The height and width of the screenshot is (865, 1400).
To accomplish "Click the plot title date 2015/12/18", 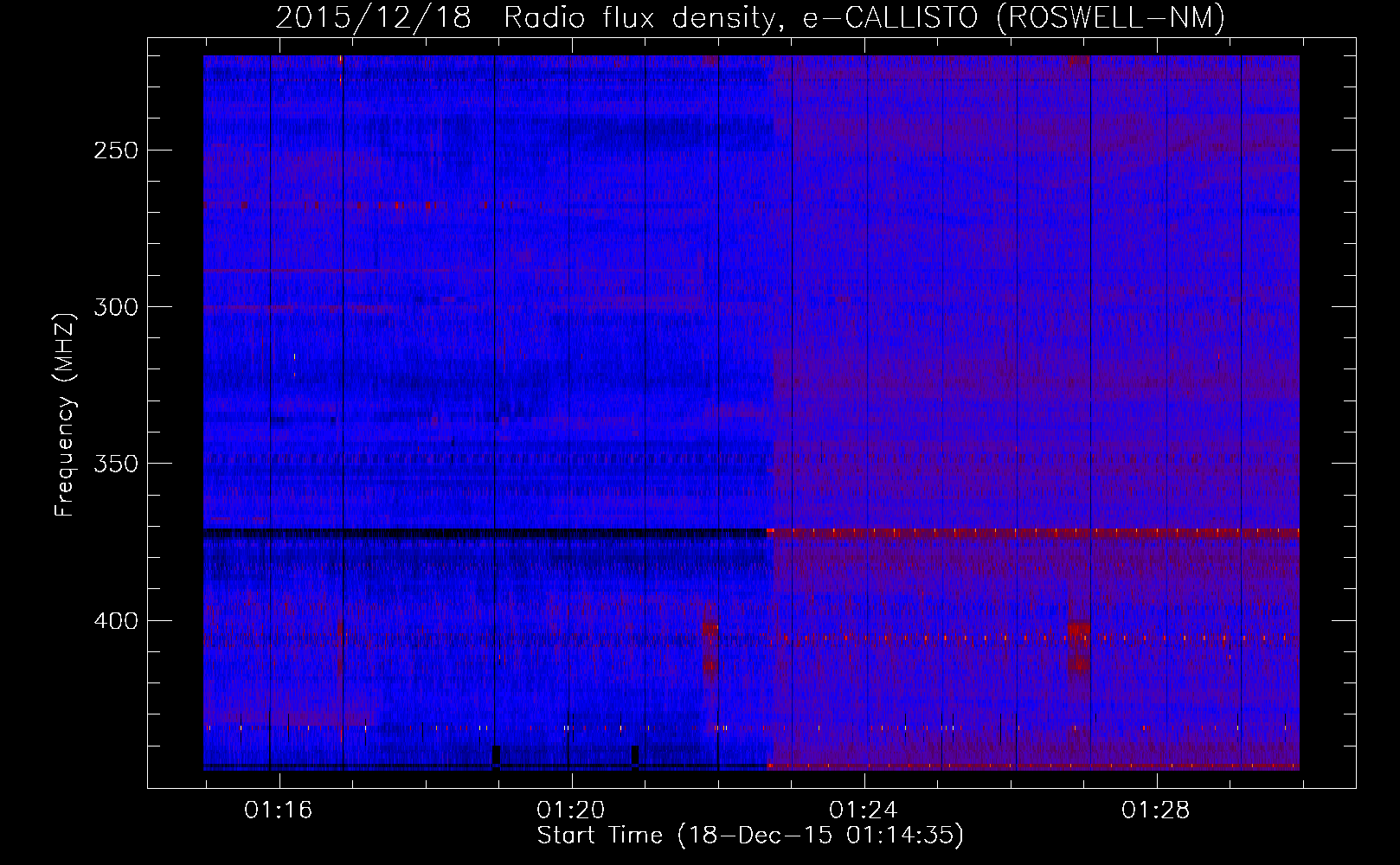I will pyautogui.click(x=374, y=18).
